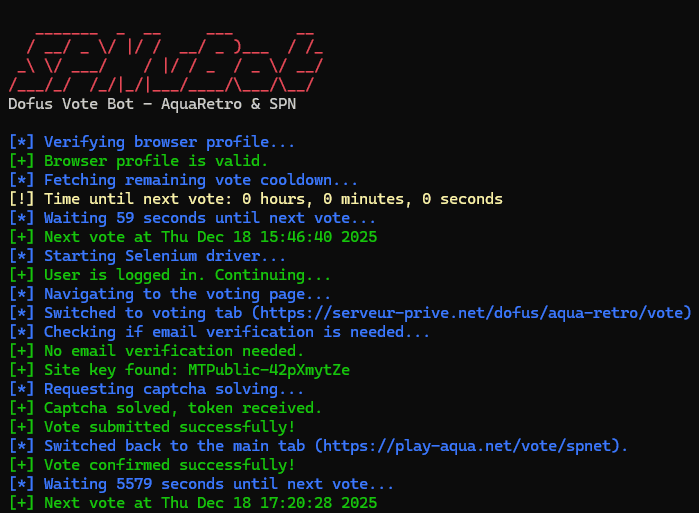Click the 'User is logged in. Continuing...' line
The image size is (699, 513).
tap(170, 275)
